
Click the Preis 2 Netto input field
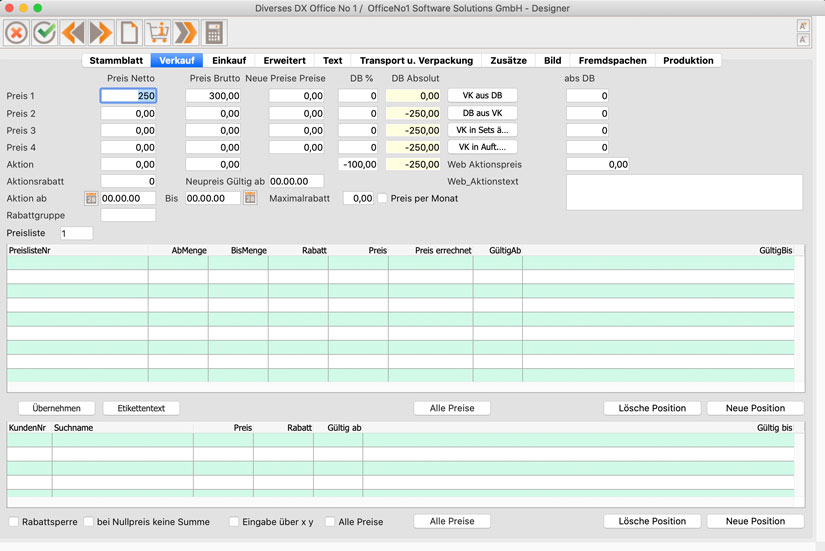(x=128, y=113)
